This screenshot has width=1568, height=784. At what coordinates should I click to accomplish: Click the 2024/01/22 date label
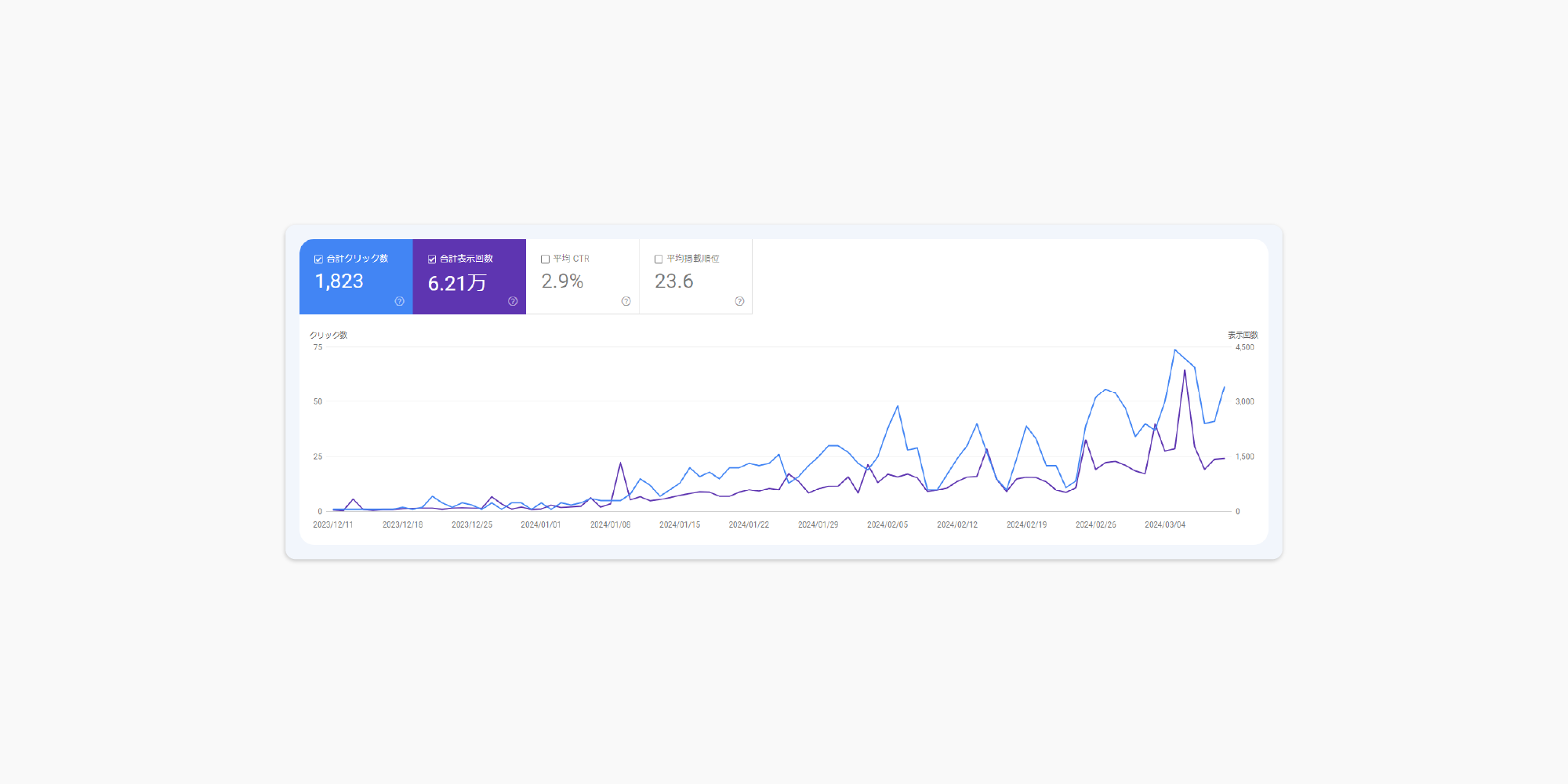749,524
